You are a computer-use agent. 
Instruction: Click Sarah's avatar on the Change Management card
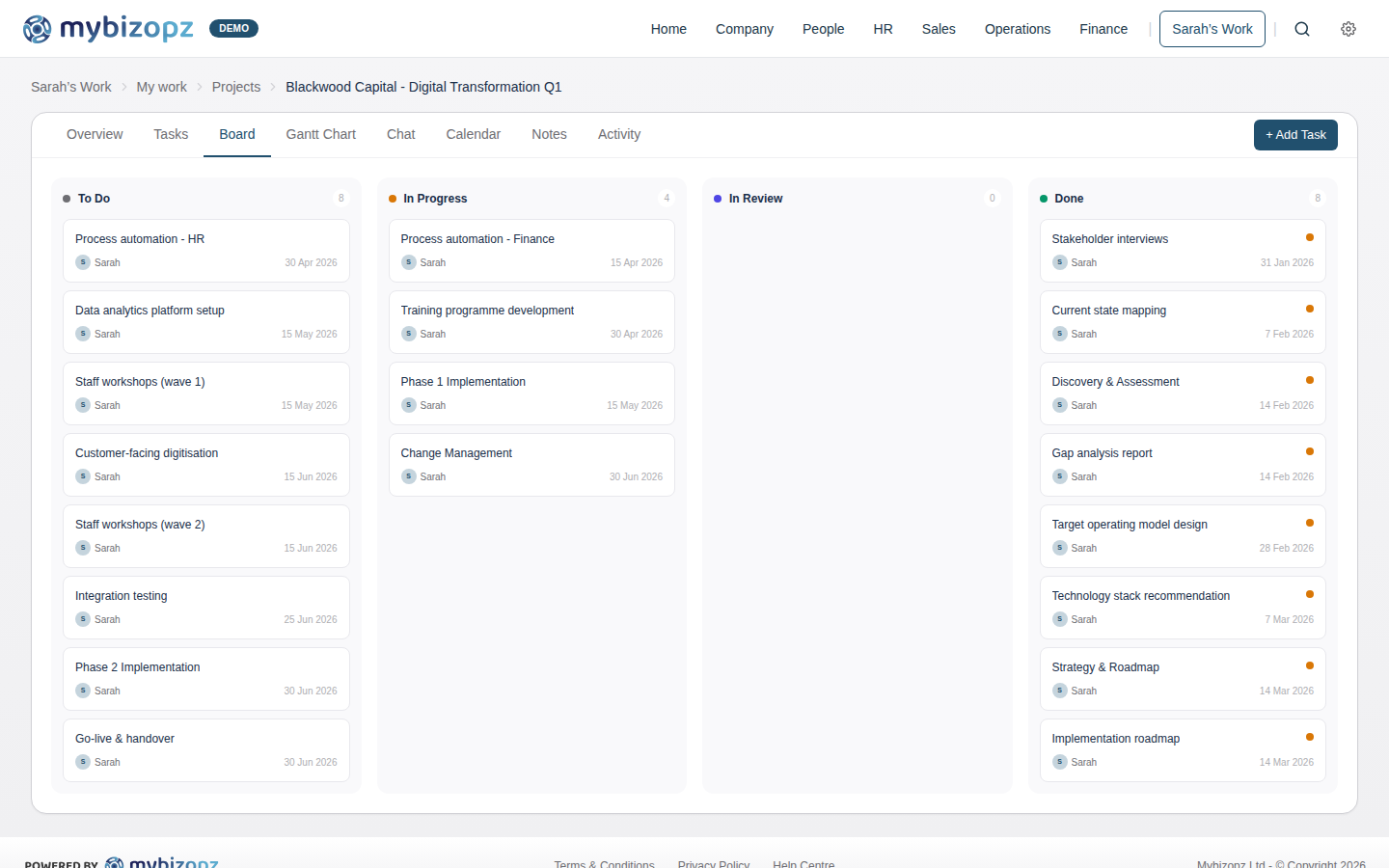tap(408, 476)
